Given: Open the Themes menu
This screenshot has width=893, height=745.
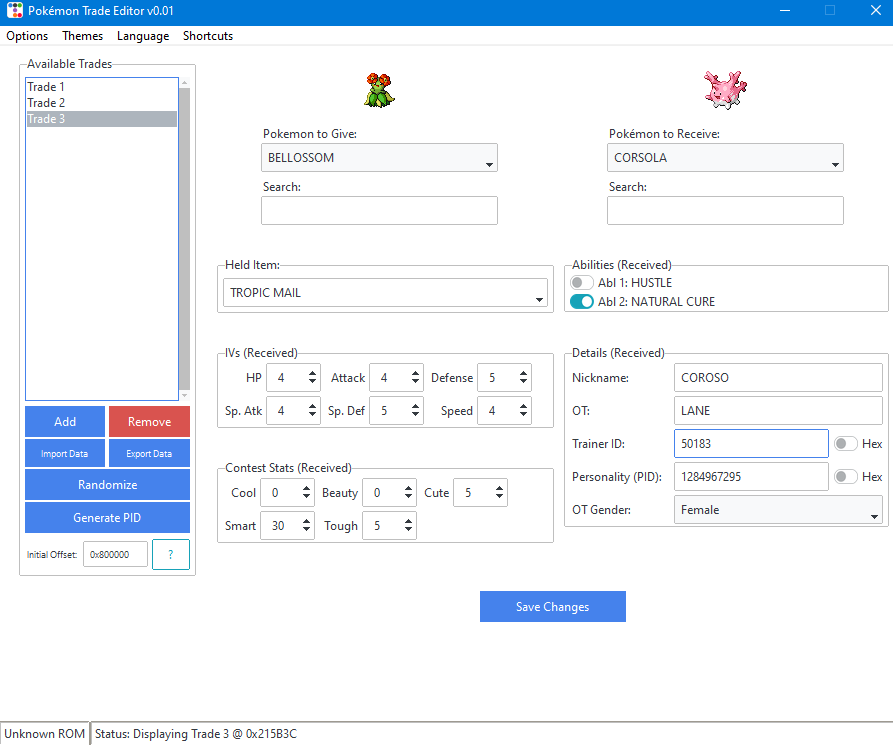Looking at the screenshot, I should tap(82, 36).
